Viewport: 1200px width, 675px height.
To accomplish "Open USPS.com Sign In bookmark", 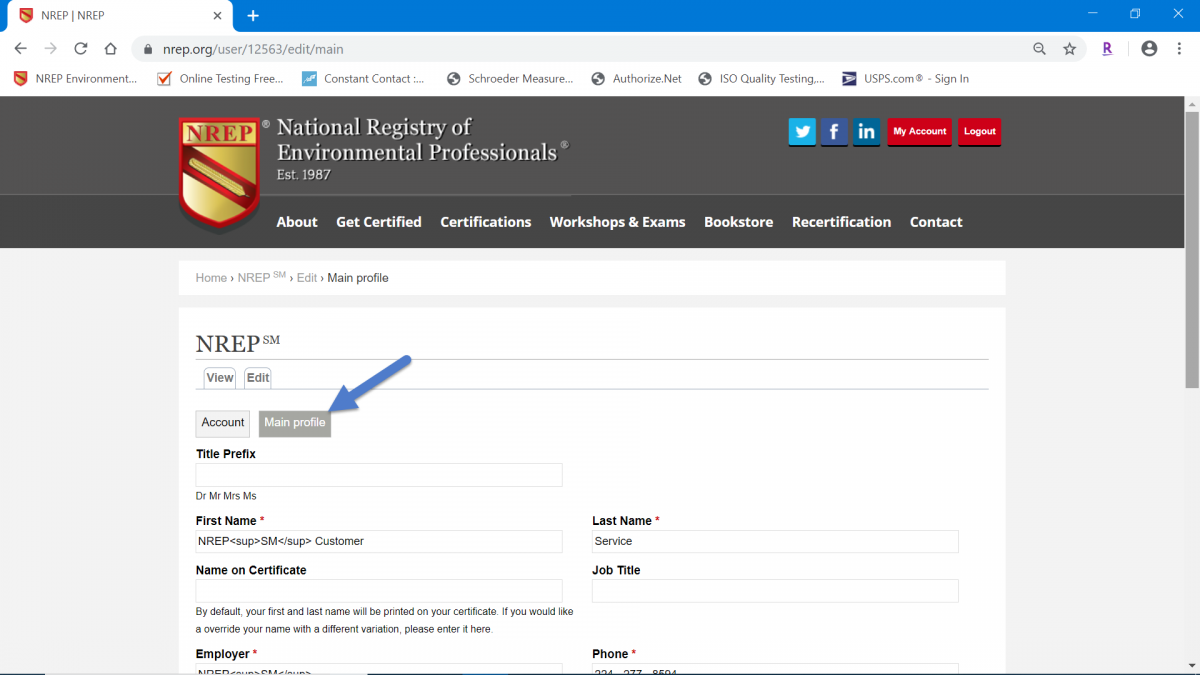I will point(906,78).
